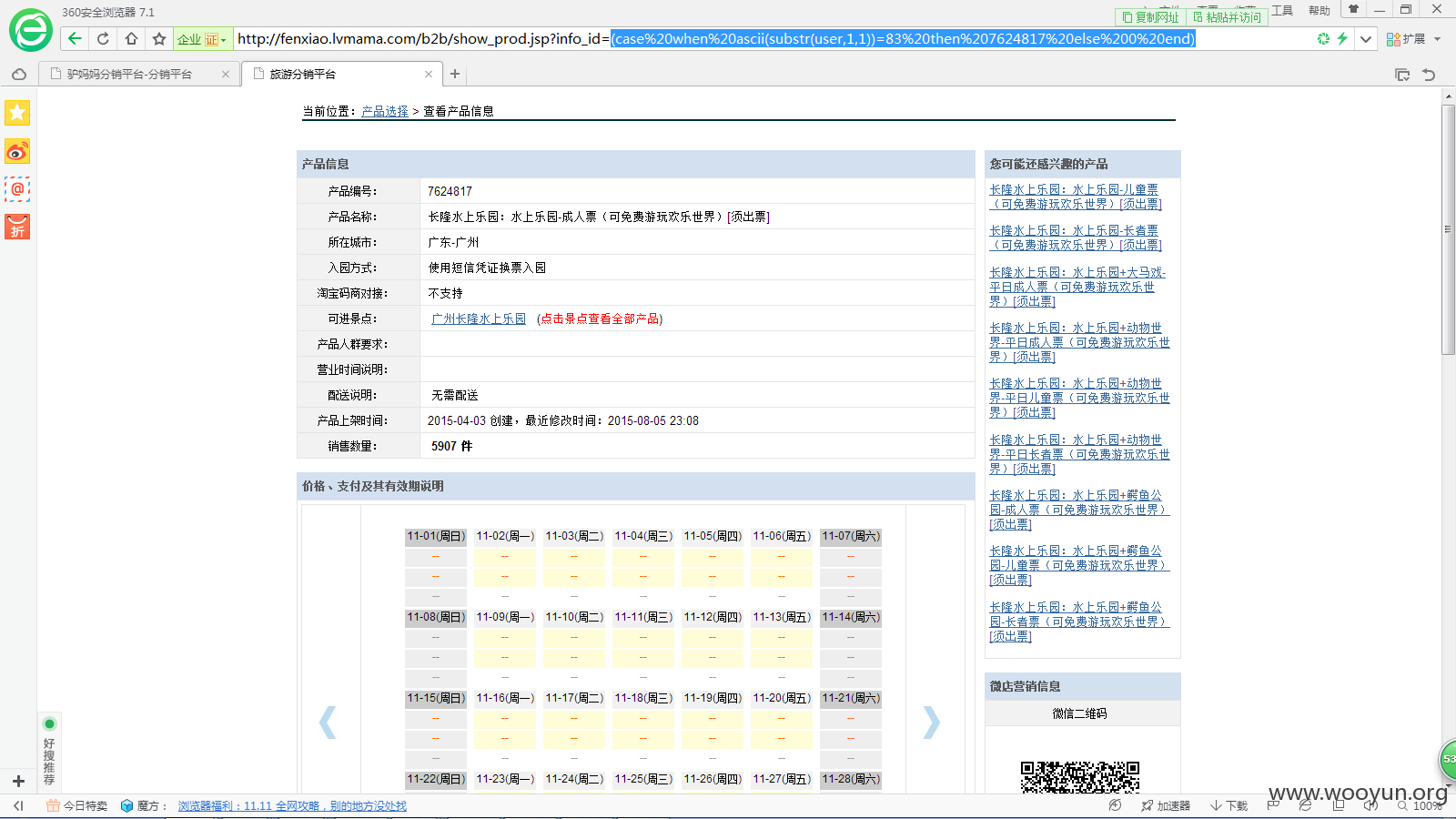
Task: Click the red 点击景点查看全部产品 text
Action: (x=600, y=318)
